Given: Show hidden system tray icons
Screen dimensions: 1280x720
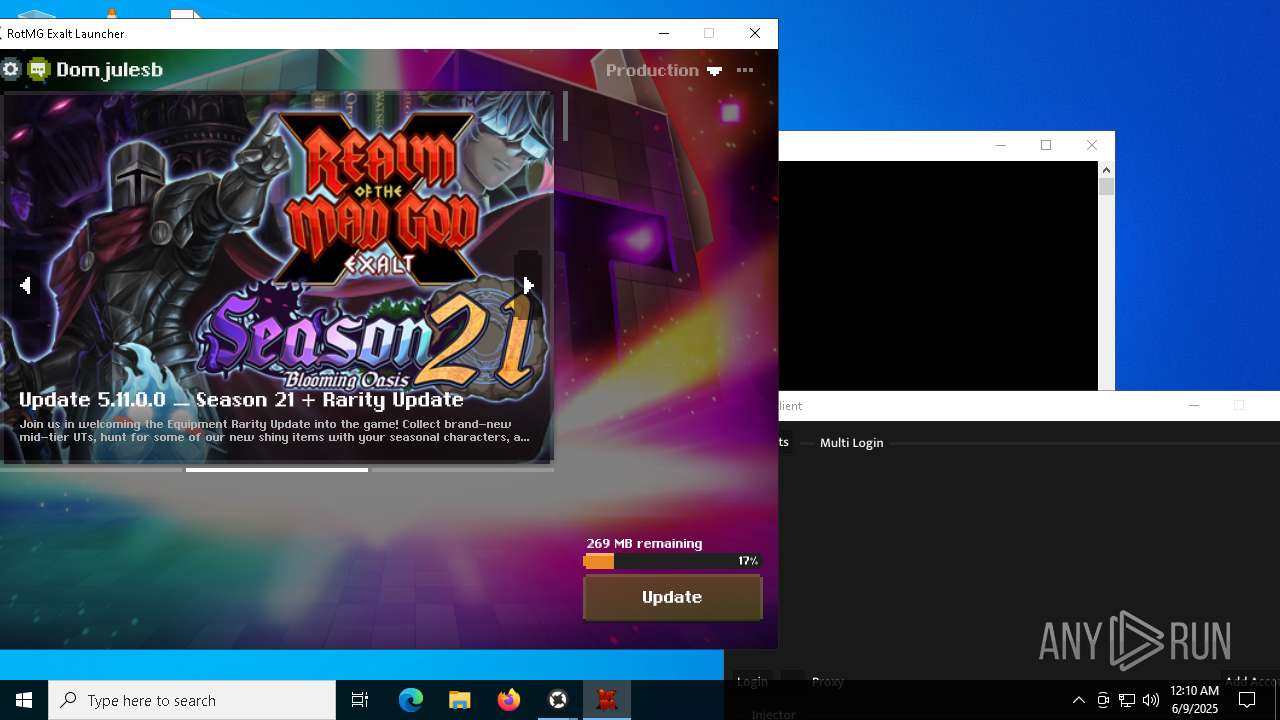Looking at the screenshot, I should click(x=1078, y=700).
